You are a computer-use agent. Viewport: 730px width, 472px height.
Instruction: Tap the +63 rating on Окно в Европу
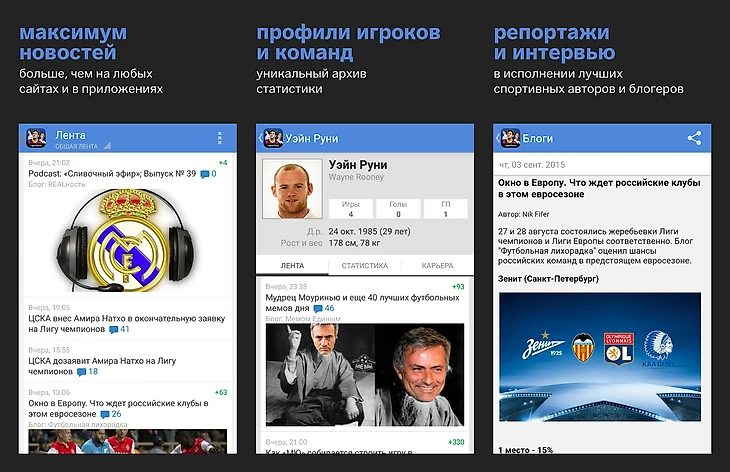[x=221, y=392]
